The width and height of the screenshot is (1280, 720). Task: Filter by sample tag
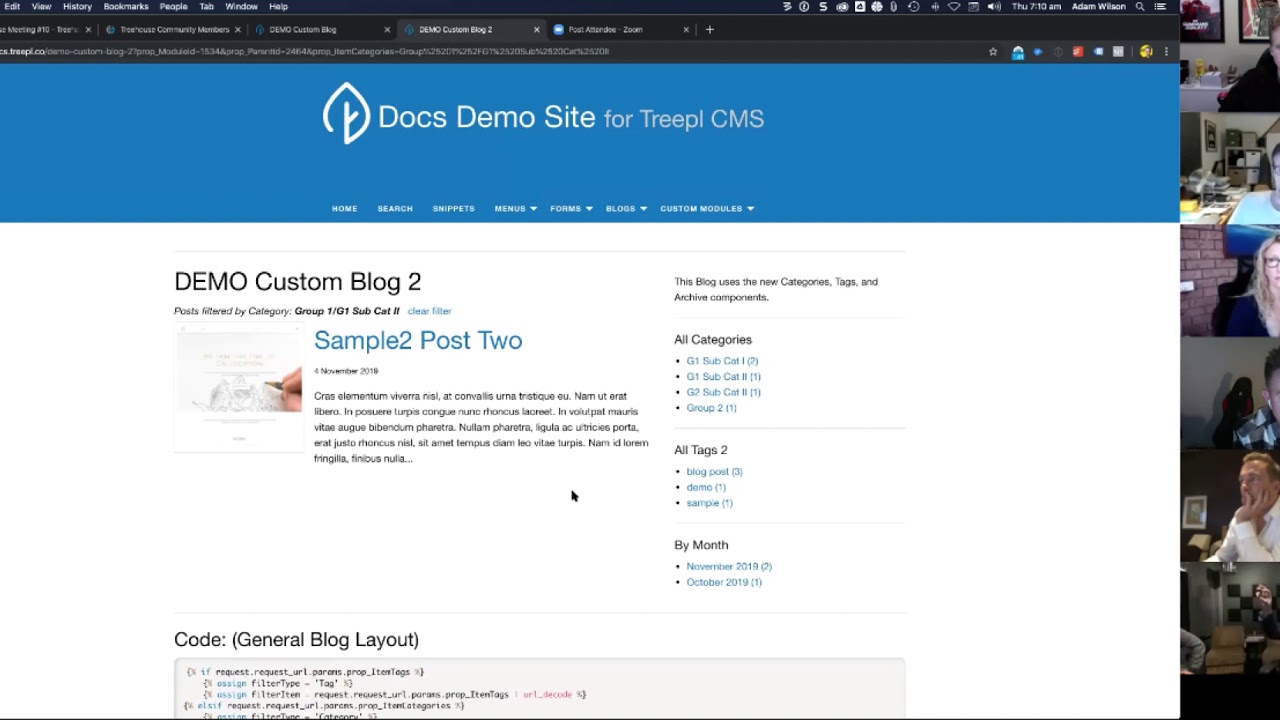709,503
